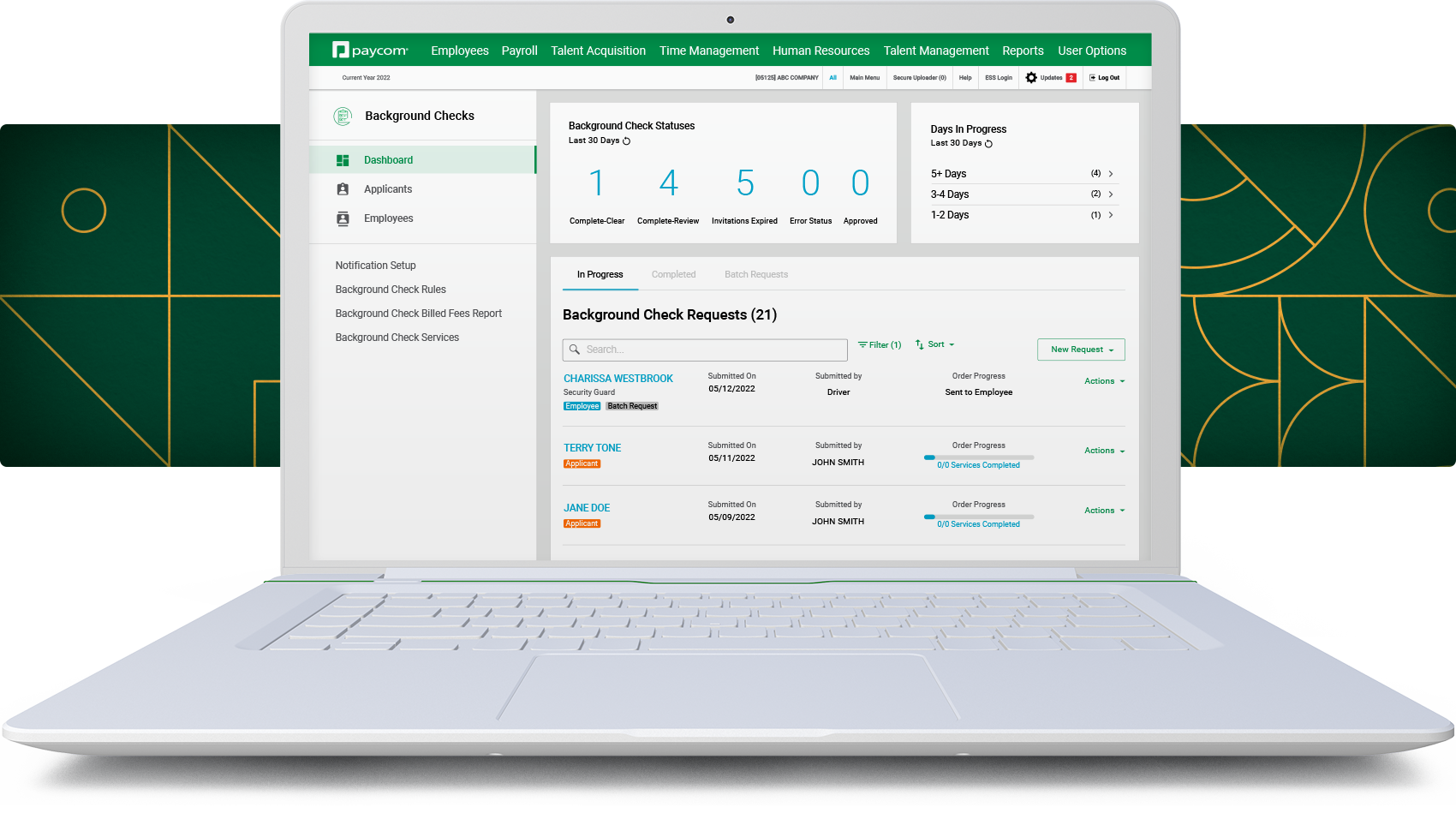
Task: Expand the 1-2 Days row chevron
Action: 1111,215
